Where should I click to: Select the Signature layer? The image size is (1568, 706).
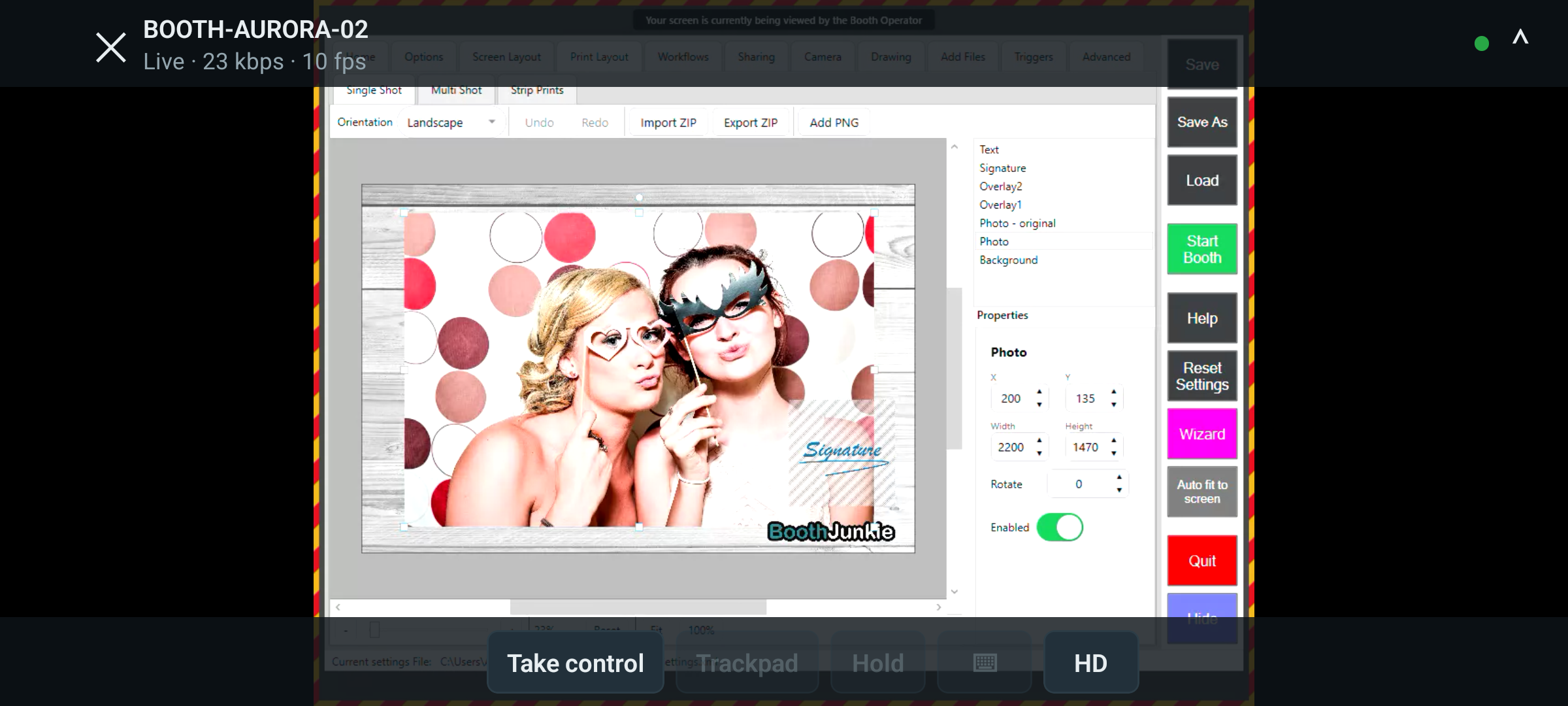1064,168
